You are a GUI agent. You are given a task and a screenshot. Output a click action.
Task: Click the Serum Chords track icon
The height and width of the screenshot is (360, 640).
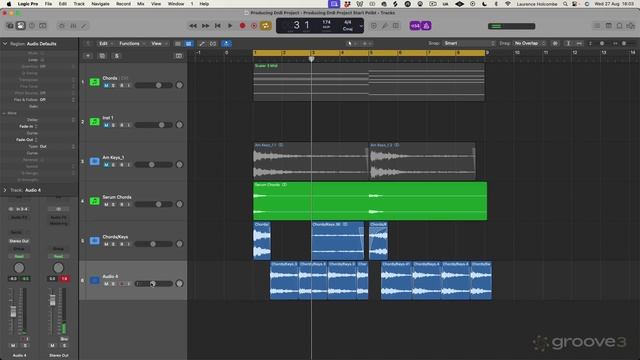pyautogui.click(x=95, y=201)
